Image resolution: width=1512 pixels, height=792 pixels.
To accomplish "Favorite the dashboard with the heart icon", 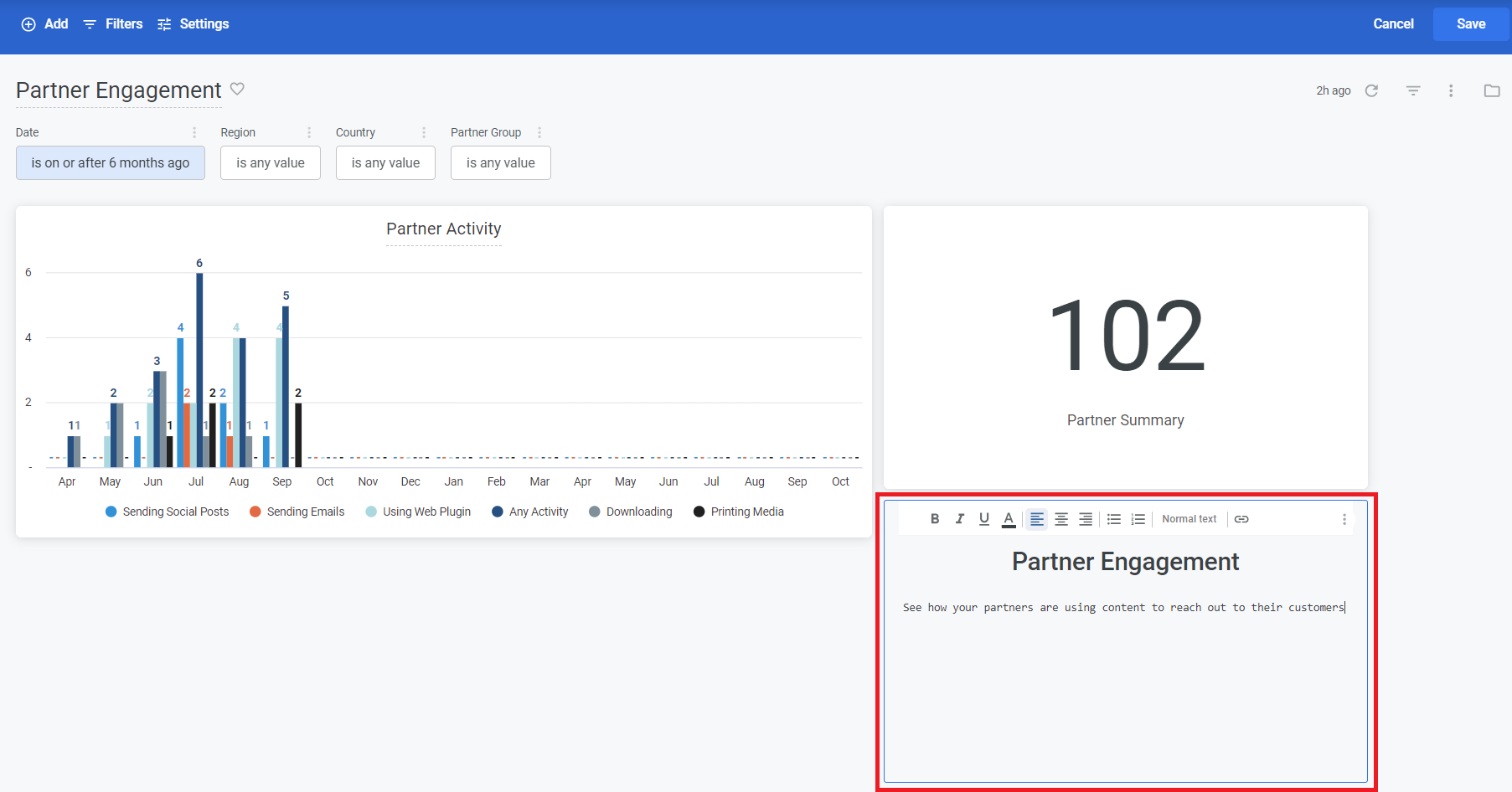I will coord(237,90).
